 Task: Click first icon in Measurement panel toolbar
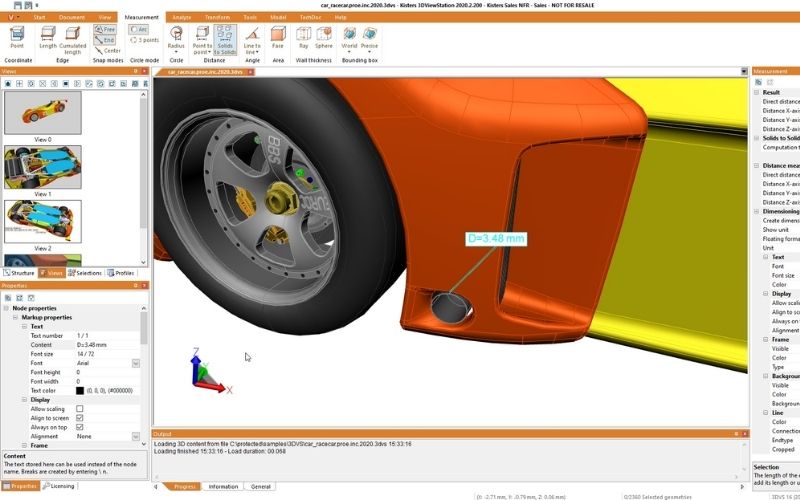[759, 82]
